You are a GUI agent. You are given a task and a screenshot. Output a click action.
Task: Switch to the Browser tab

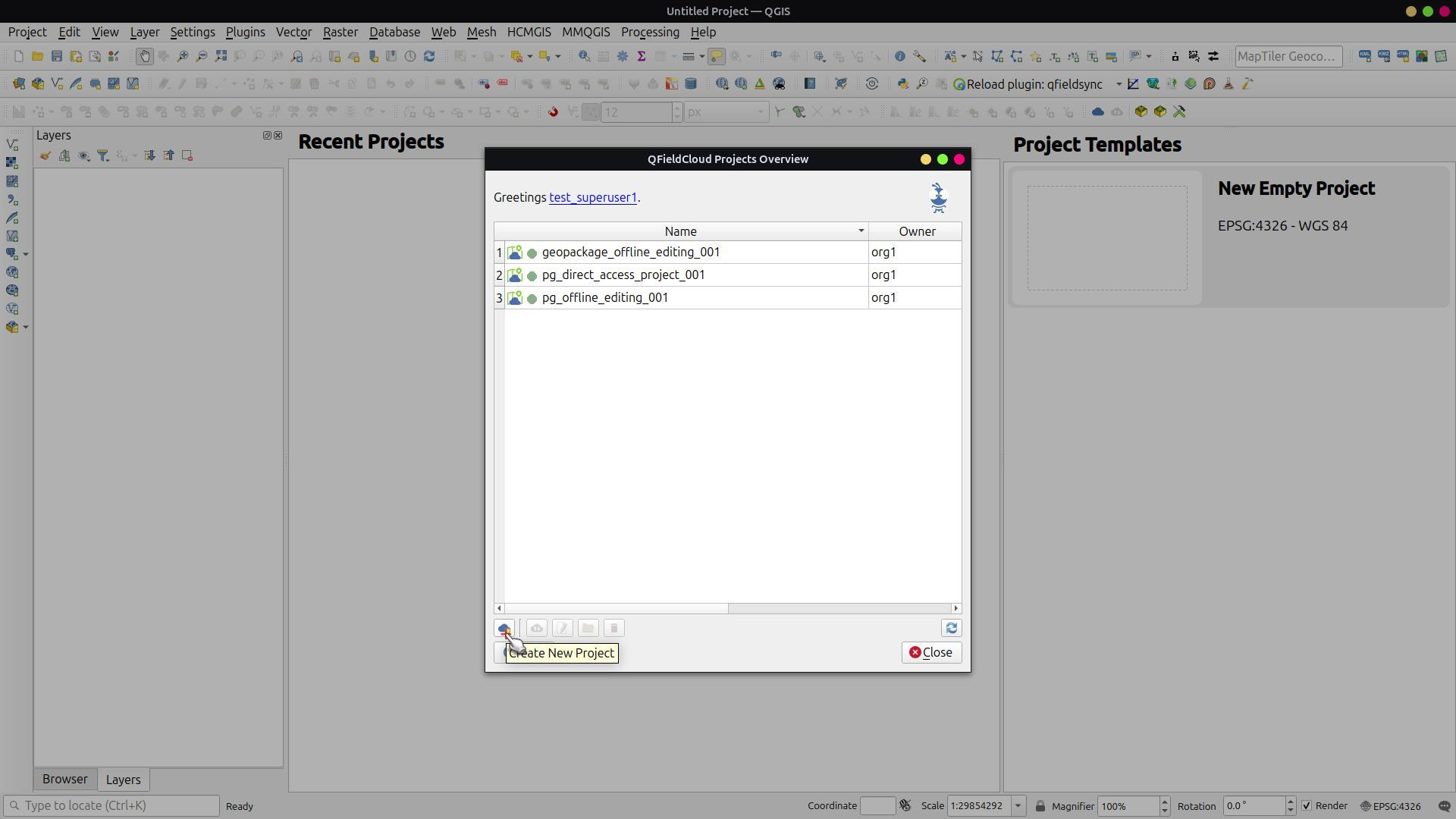64,779
